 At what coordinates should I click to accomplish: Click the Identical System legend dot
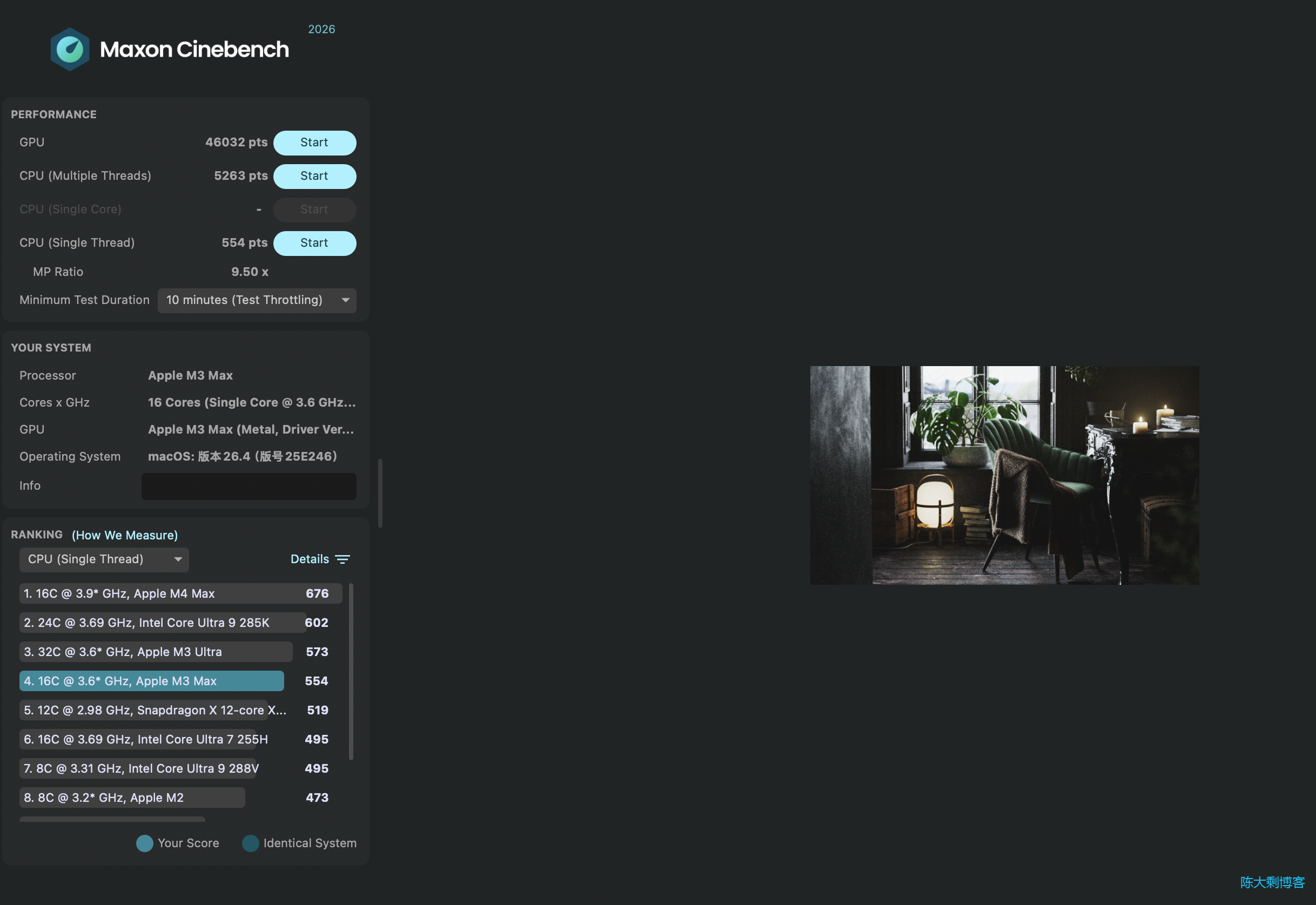[x=250, y=843]
